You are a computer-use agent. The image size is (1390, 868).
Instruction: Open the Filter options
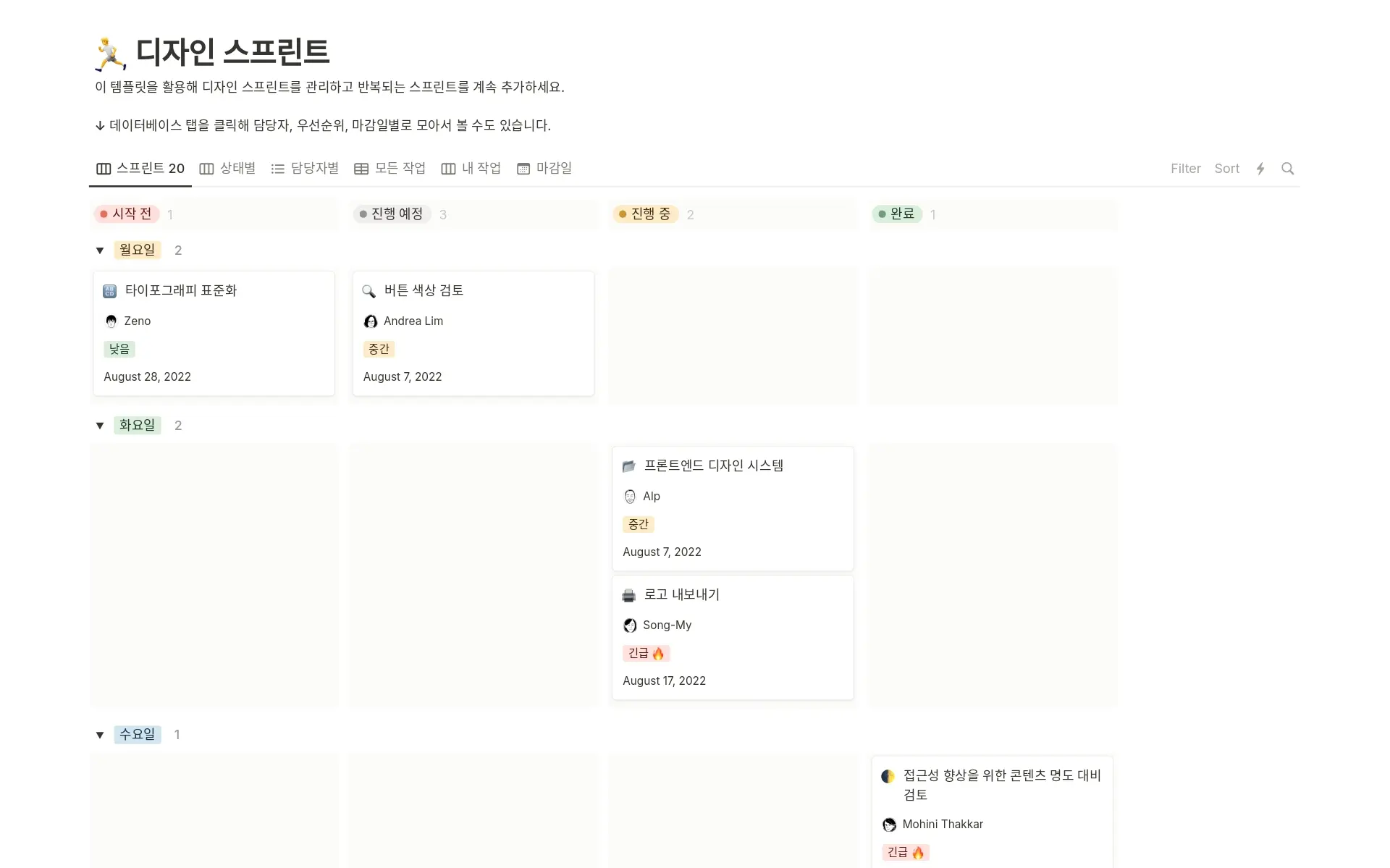[1185, 168]
